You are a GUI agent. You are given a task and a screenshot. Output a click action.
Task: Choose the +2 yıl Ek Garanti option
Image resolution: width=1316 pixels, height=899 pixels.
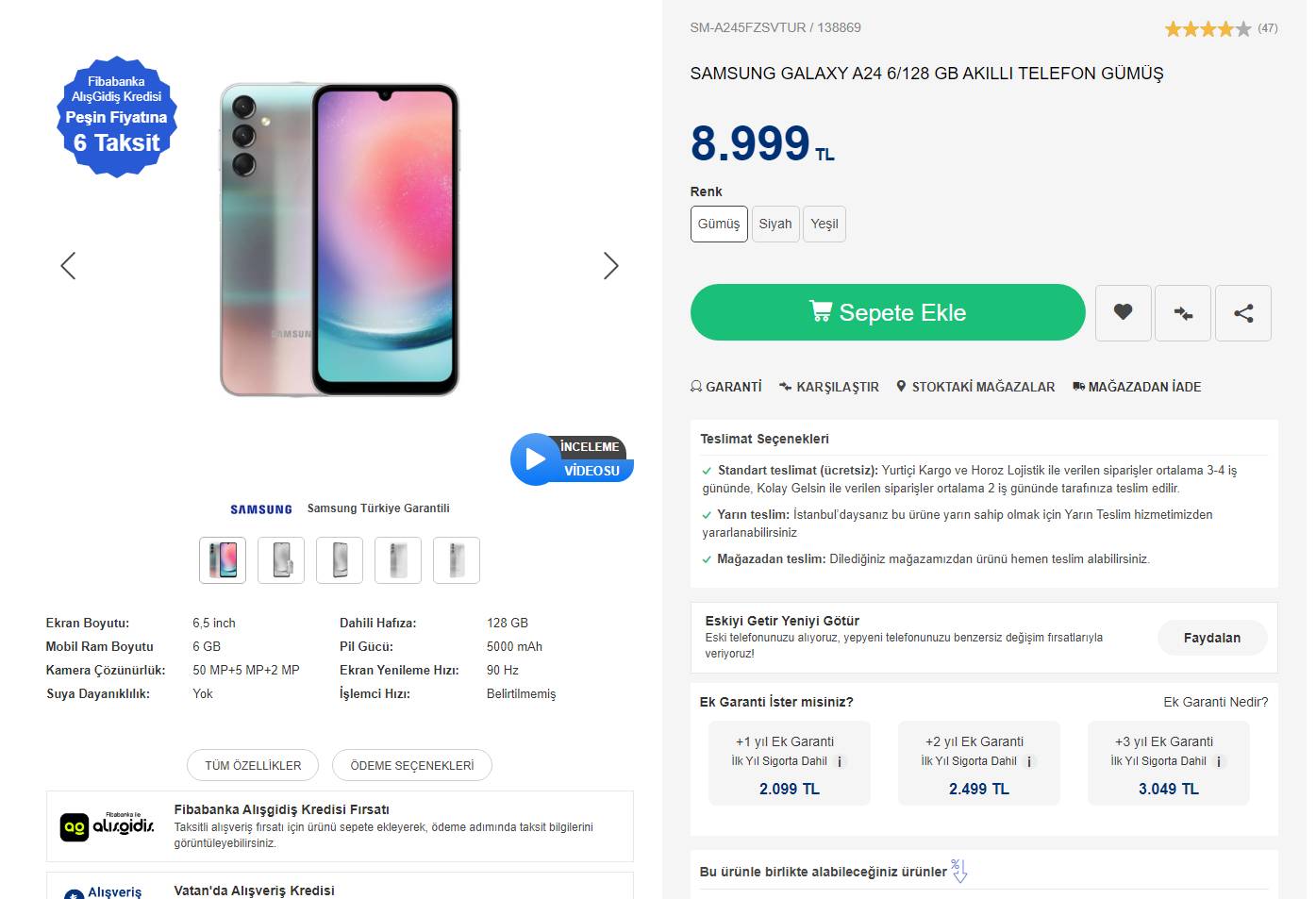click(x=978, y=763)
